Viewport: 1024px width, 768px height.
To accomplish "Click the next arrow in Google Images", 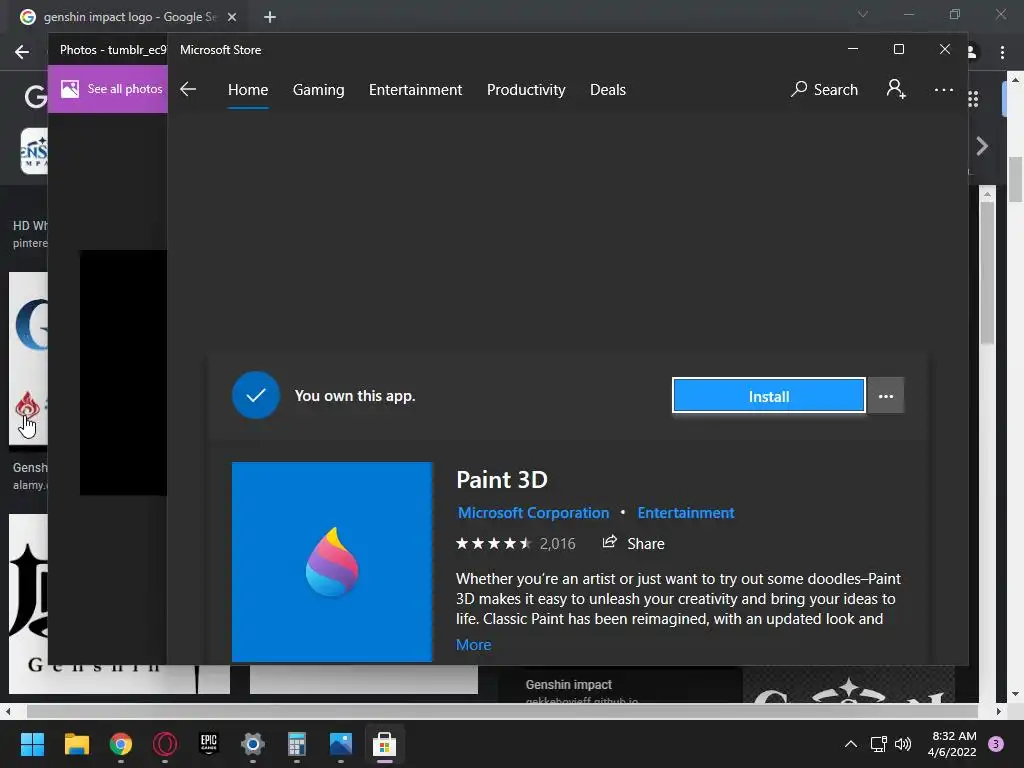I will pos(982,146).
